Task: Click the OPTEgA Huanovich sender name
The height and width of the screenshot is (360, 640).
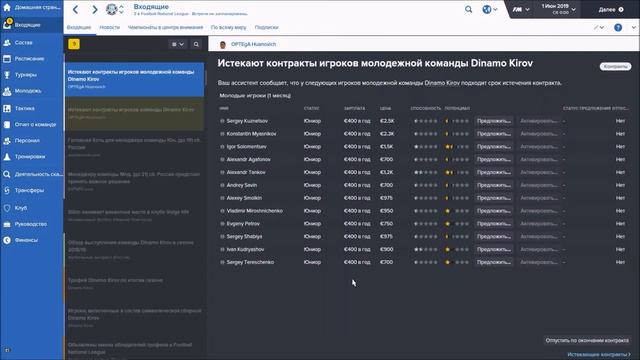Action: coord(253,44)
